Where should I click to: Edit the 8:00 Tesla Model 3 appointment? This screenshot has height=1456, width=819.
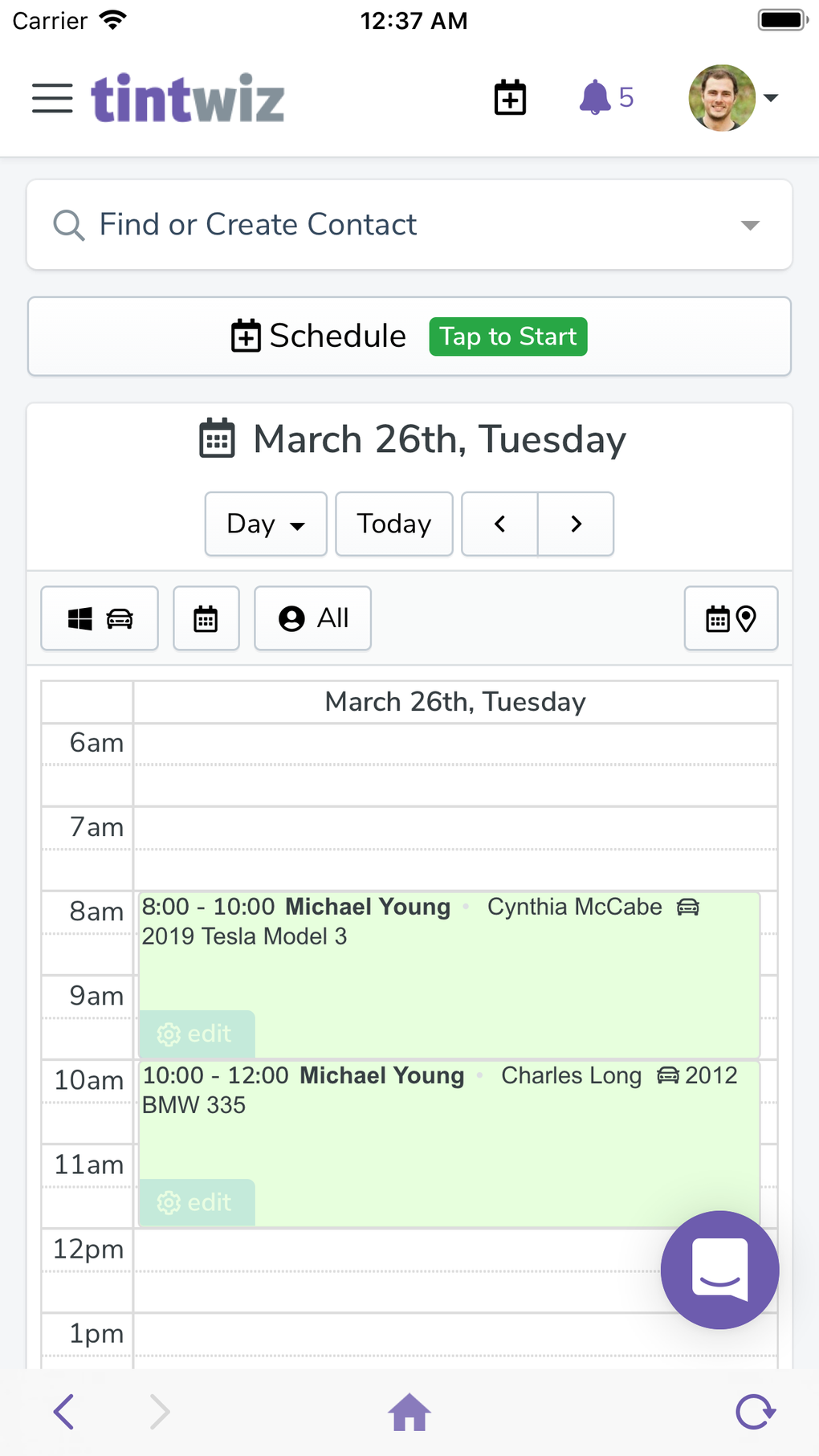(196, 1034)
